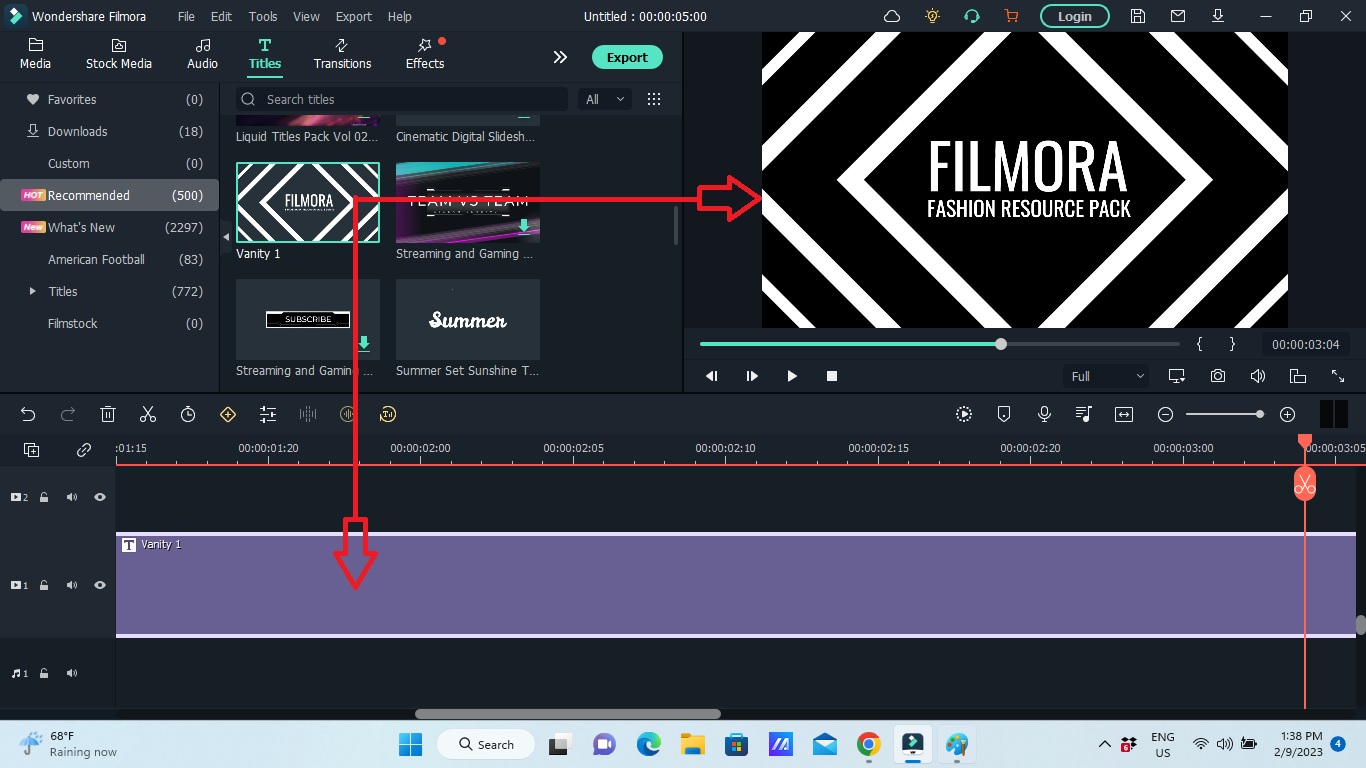Collapse the titles side panel arrow

(225, 237)
